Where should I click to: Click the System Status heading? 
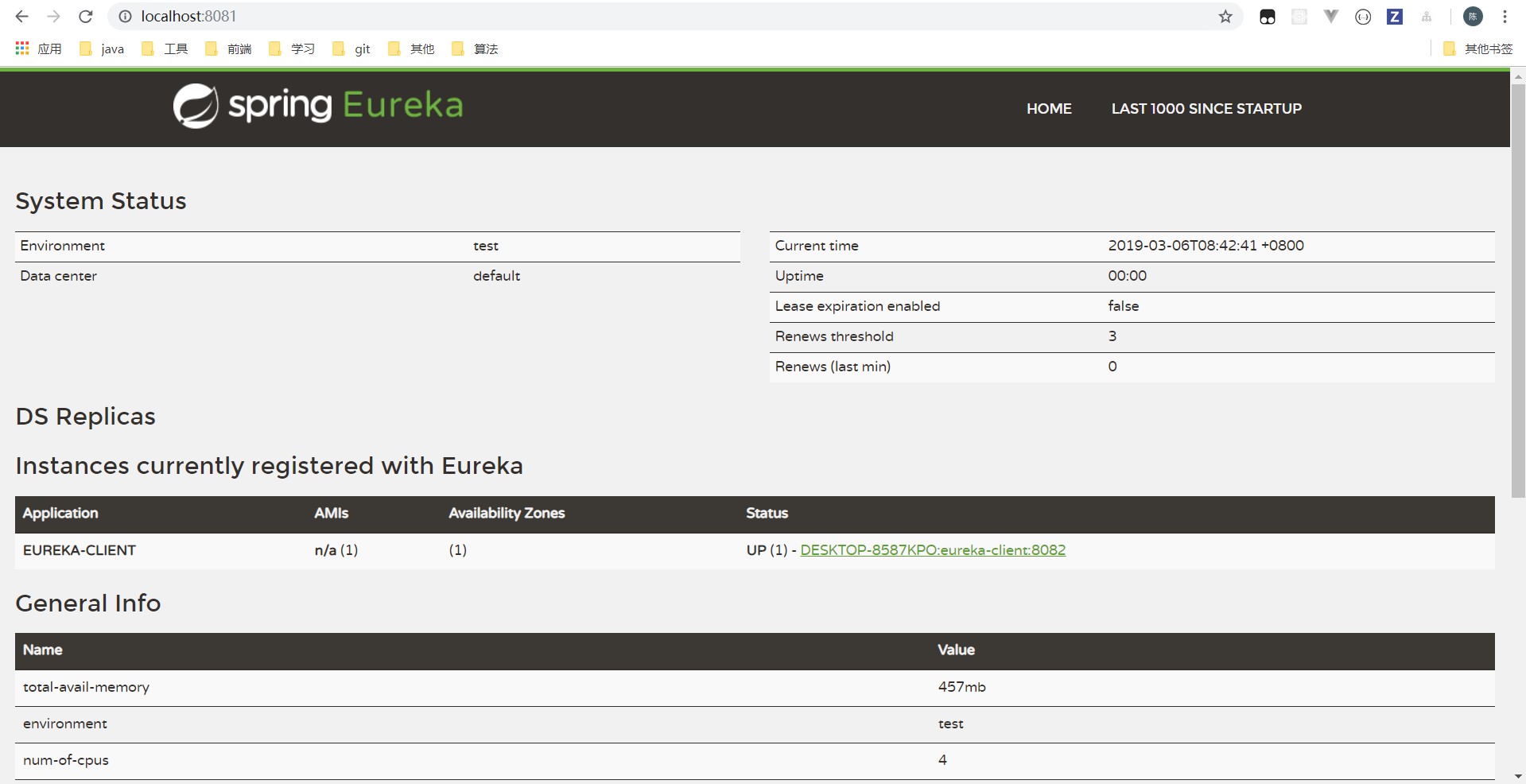pos(101,201)
